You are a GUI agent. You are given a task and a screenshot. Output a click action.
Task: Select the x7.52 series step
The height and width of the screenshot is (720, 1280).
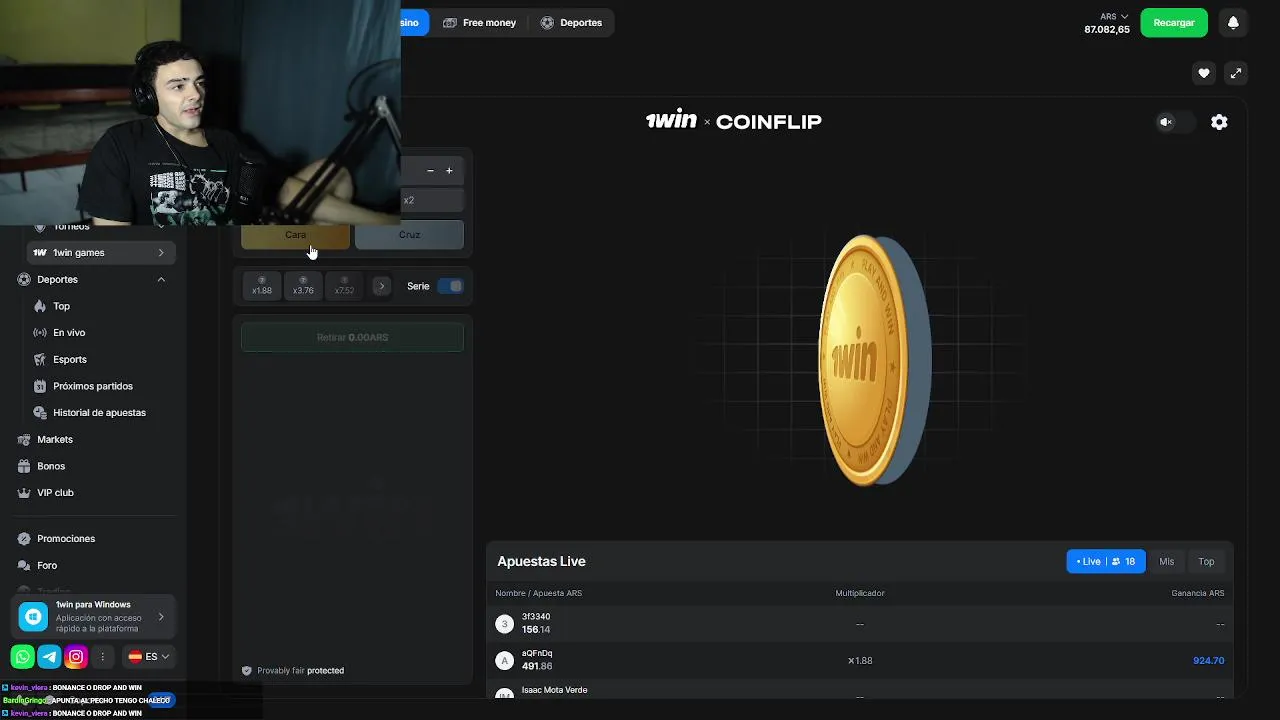tap(344, 286)
